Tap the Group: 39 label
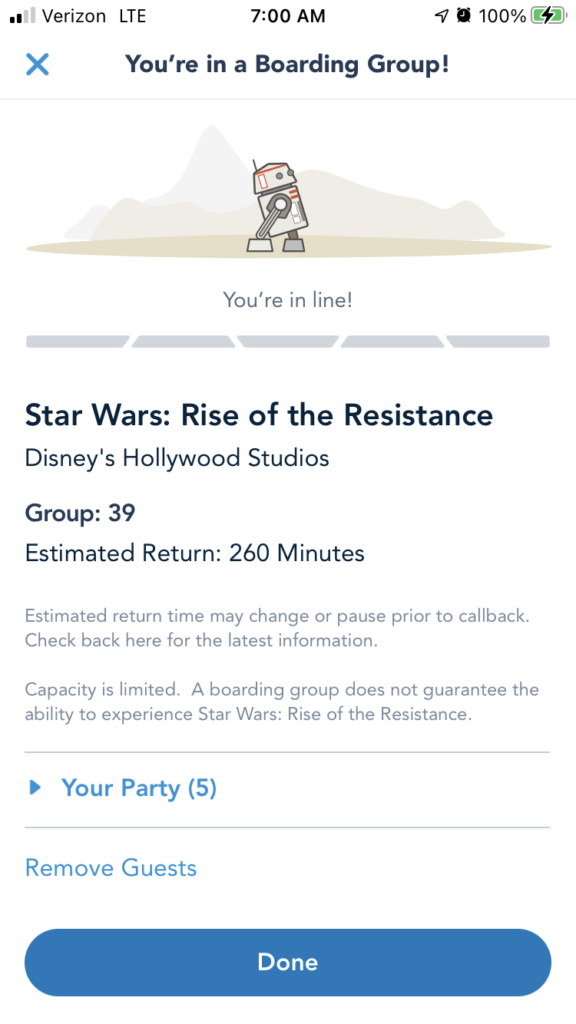 80,513
